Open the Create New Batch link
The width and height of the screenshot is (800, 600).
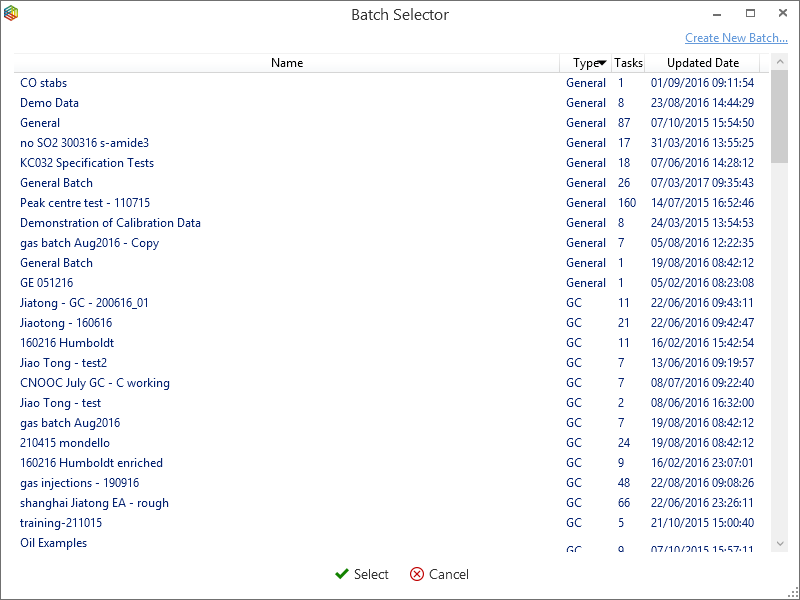click(x=736, y=38)
